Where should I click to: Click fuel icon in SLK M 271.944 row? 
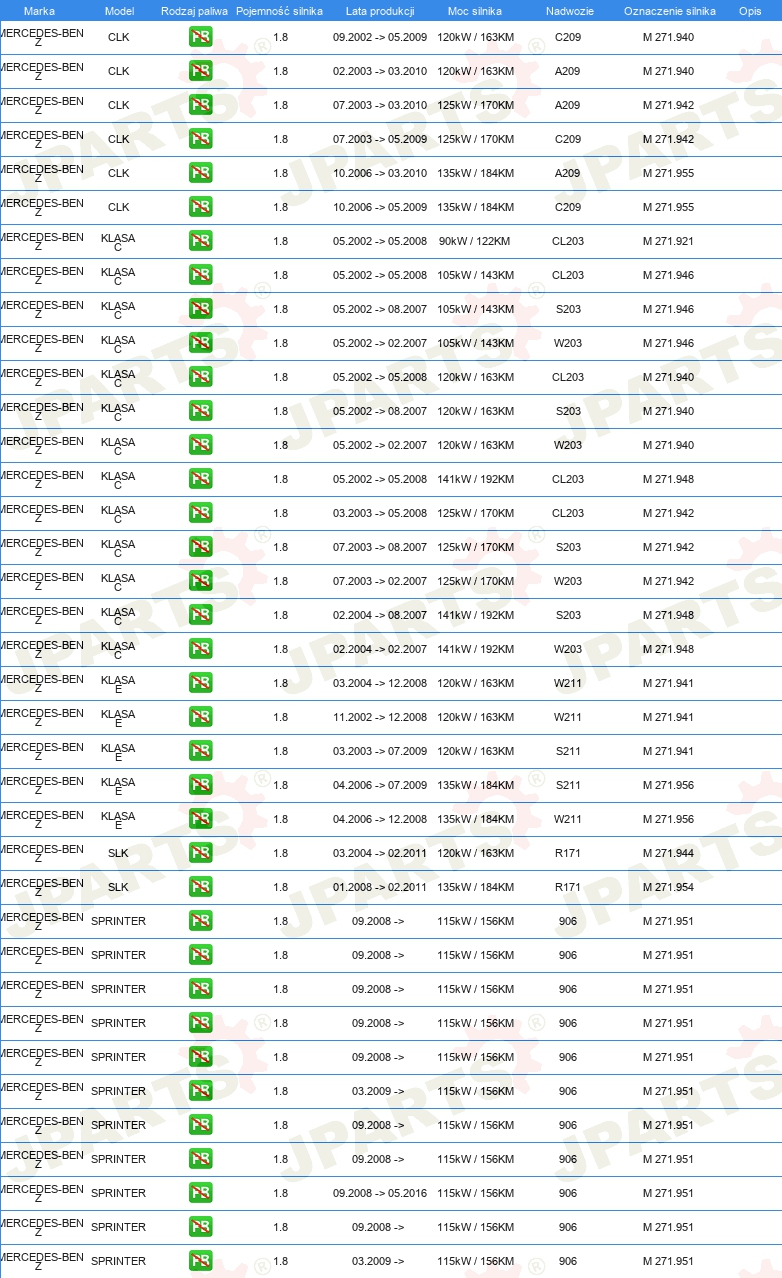tap(200, 854)
